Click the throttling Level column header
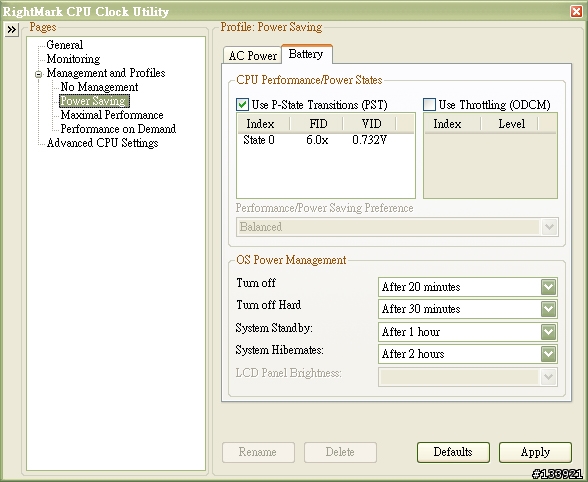588x482 pixels. tap(509, 124)
